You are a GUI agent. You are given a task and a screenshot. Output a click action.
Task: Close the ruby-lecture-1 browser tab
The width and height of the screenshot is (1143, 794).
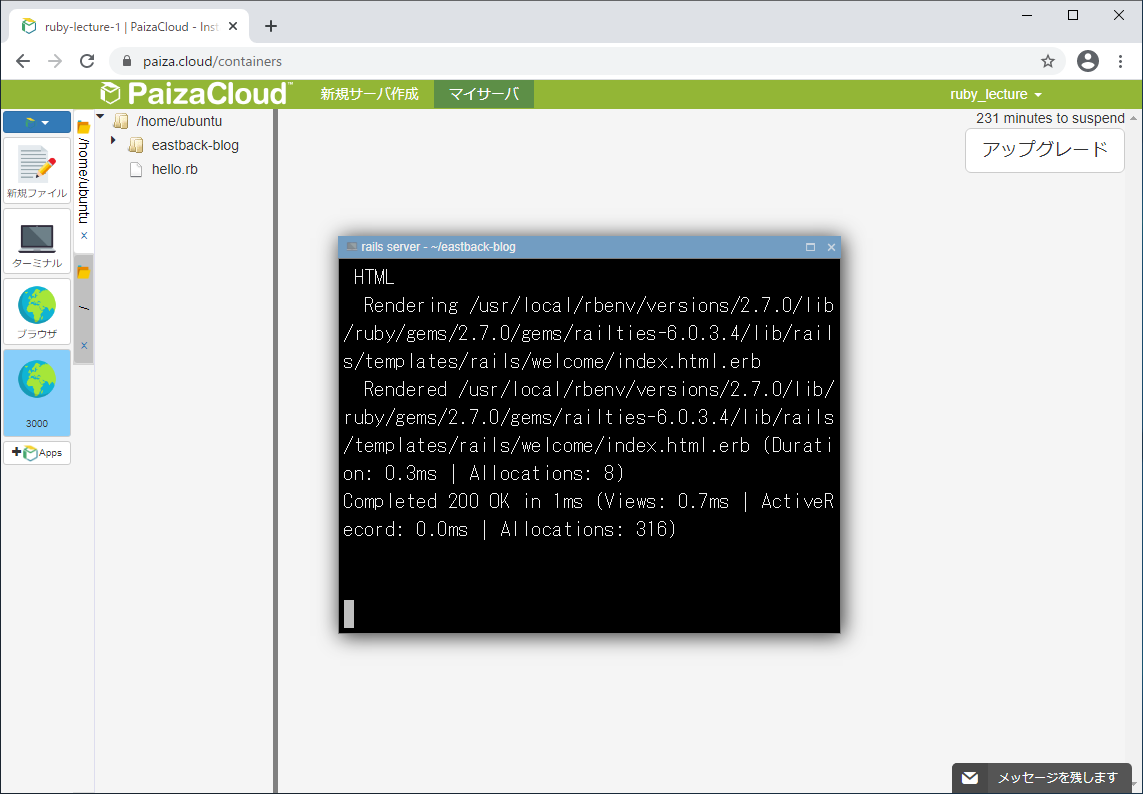pyautogui.click(x=233, y=26)
